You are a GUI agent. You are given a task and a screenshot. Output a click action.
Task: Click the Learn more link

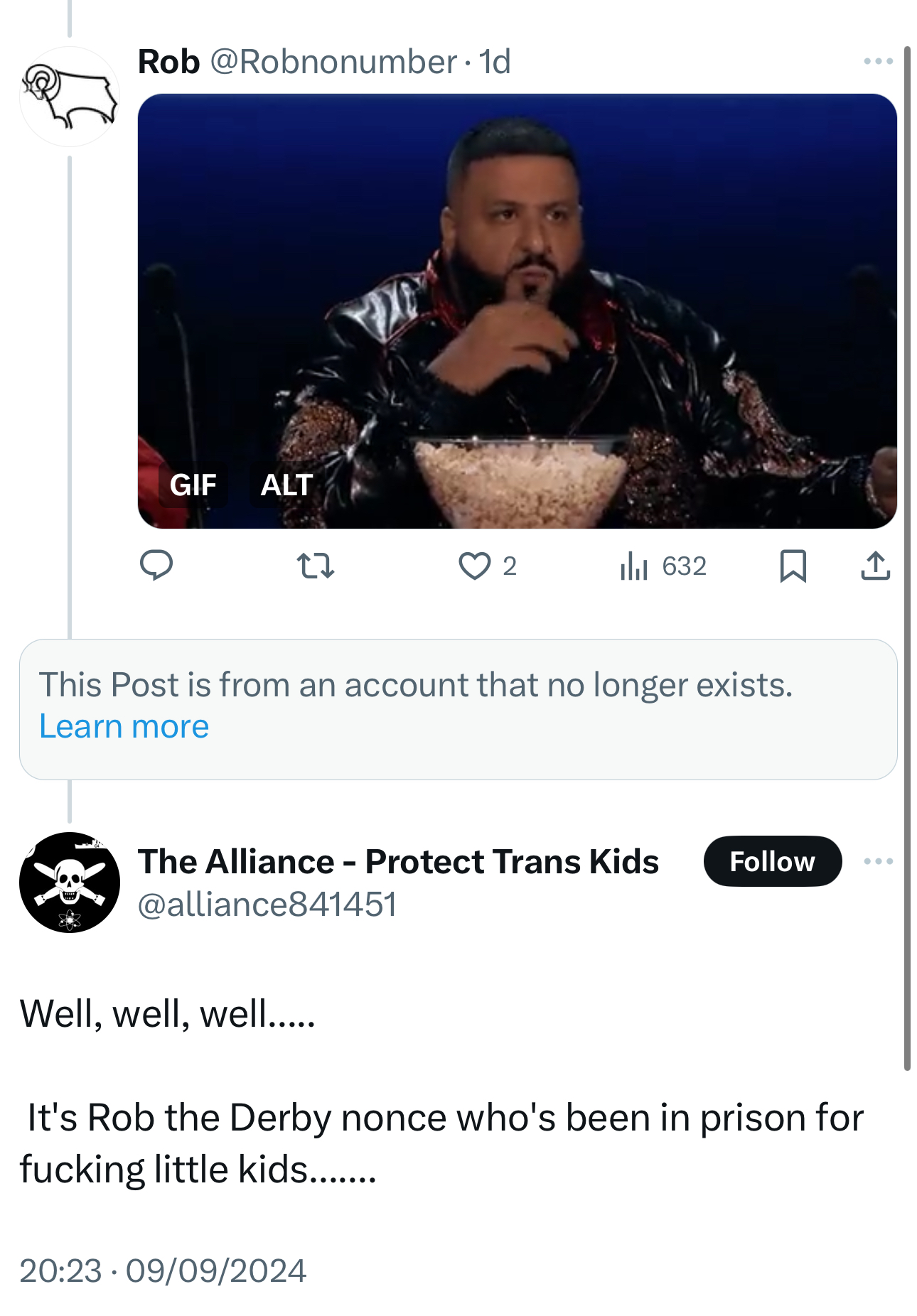(x=124, y=726)
